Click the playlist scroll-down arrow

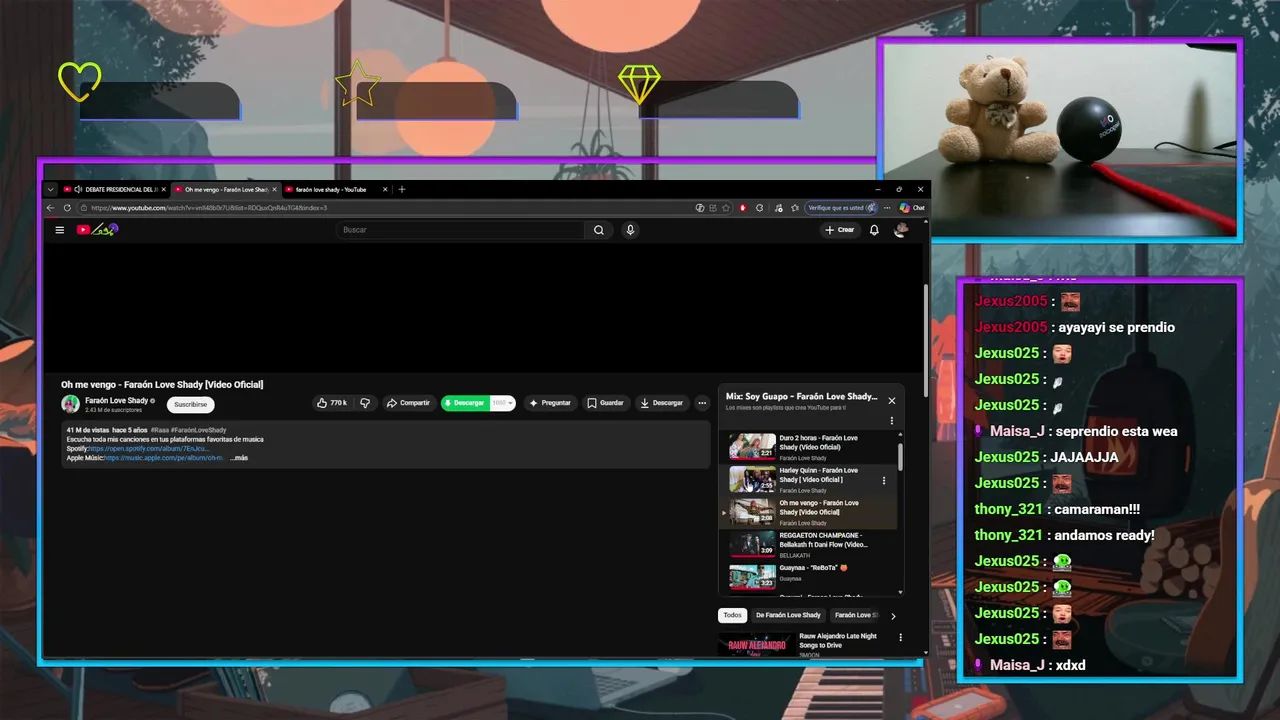pos(900,591)
